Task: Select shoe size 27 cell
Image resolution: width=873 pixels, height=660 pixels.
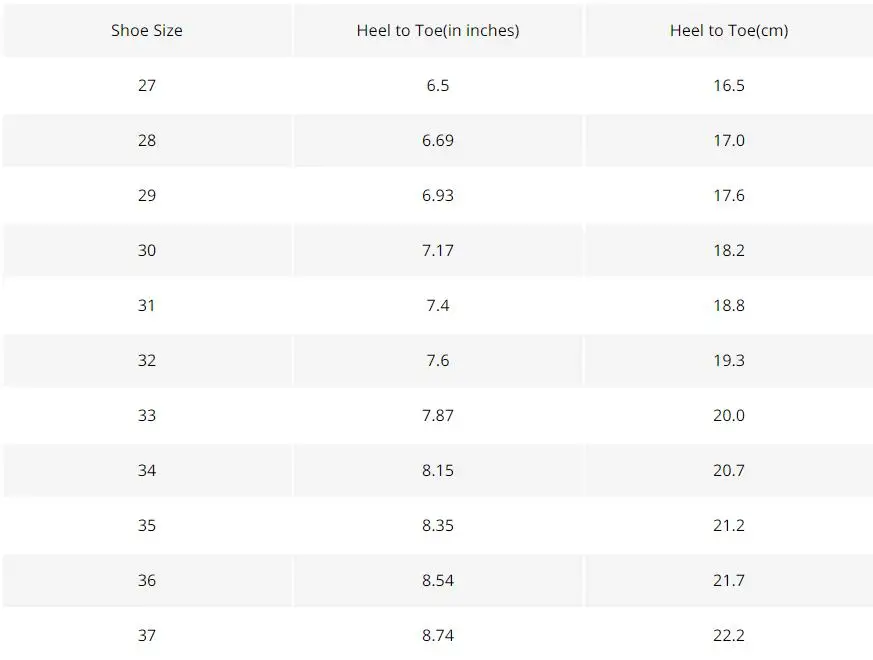Action: [146, 86]
